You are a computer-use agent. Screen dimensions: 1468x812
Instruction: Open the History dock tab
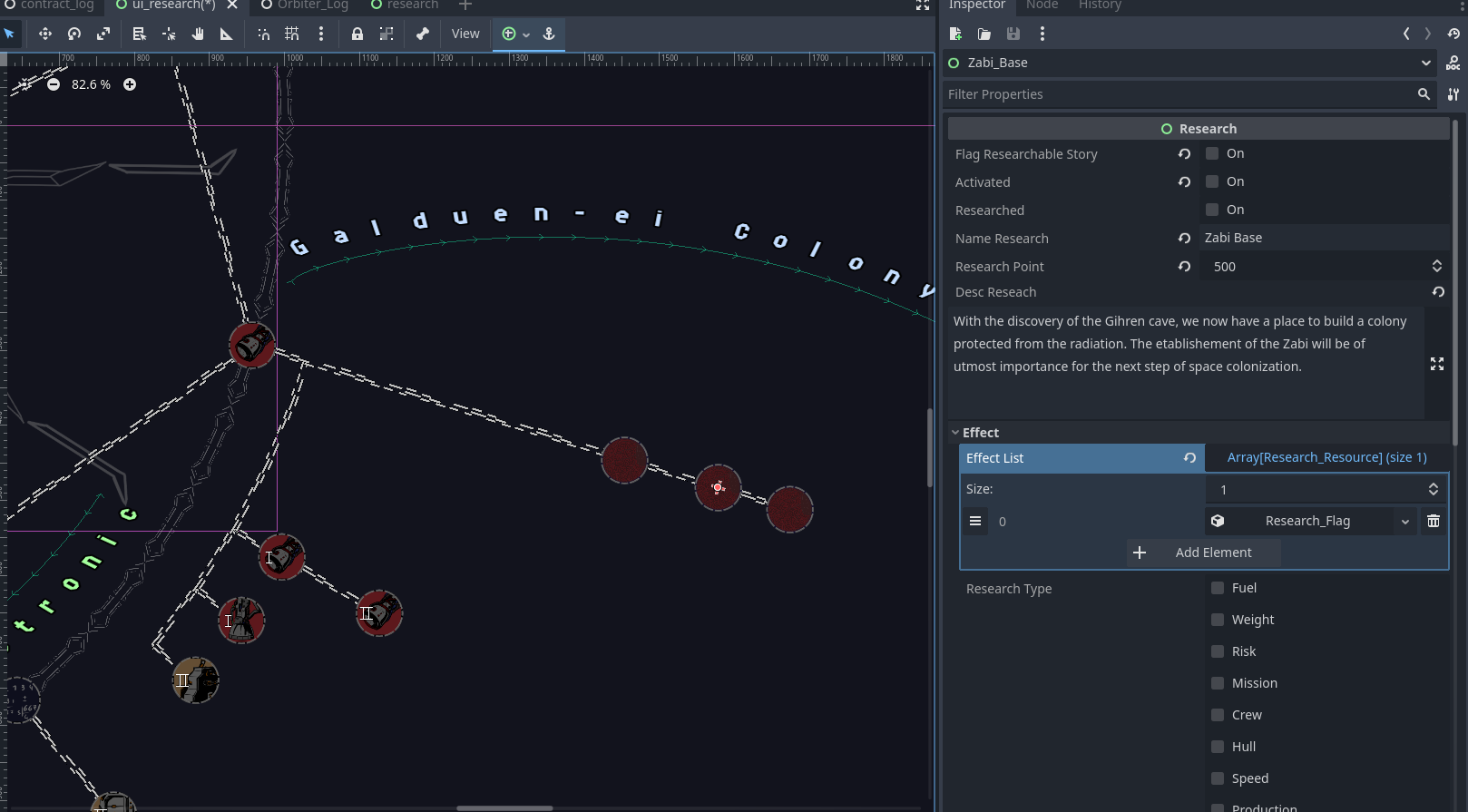pos(1100,5)
